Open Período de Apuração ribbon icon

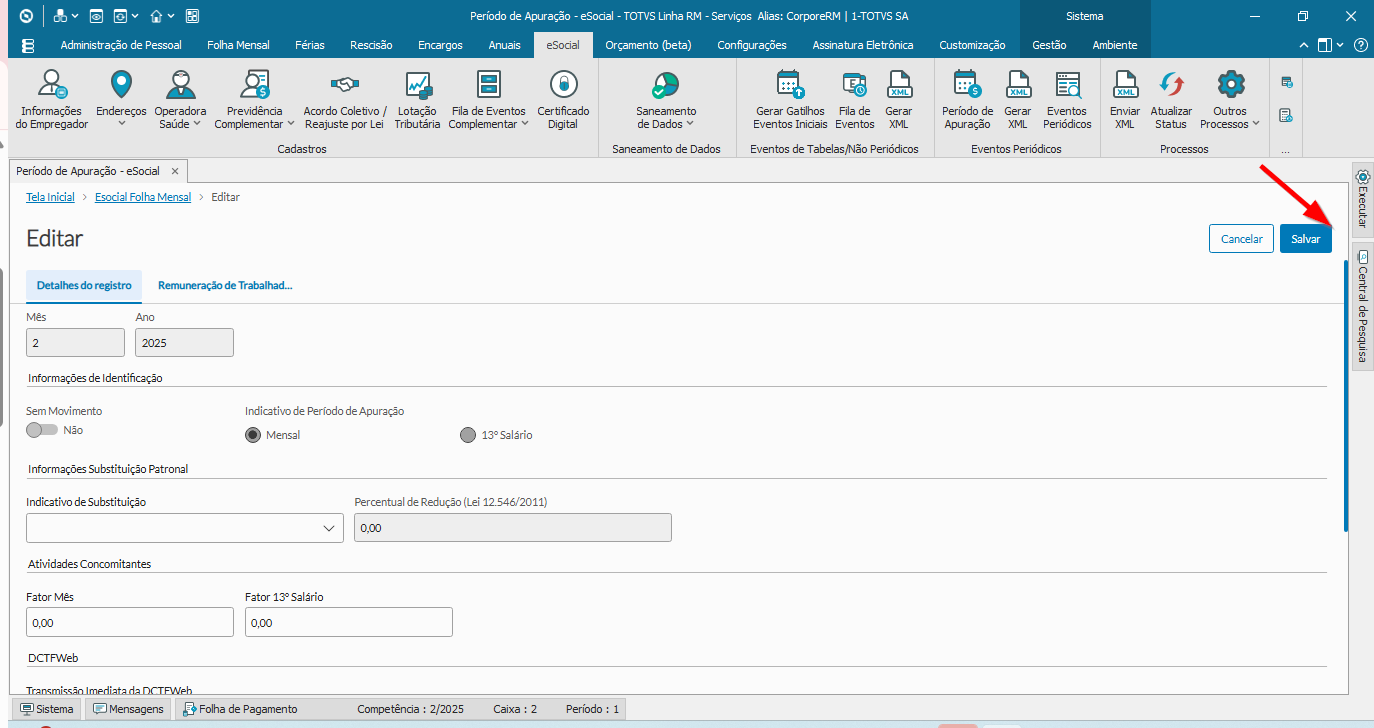[x=967, y=100]
